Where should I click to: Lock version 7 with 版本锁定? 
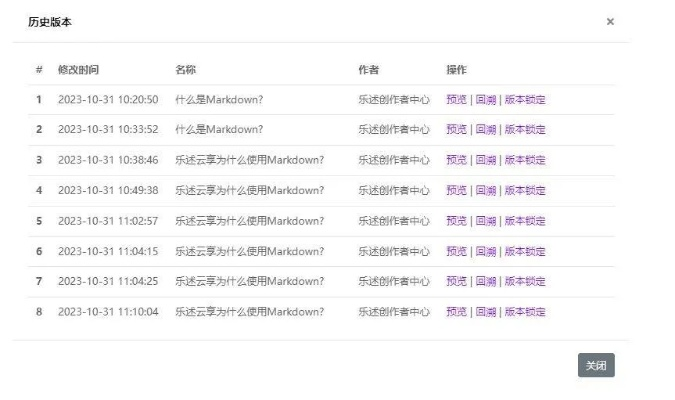525,281
